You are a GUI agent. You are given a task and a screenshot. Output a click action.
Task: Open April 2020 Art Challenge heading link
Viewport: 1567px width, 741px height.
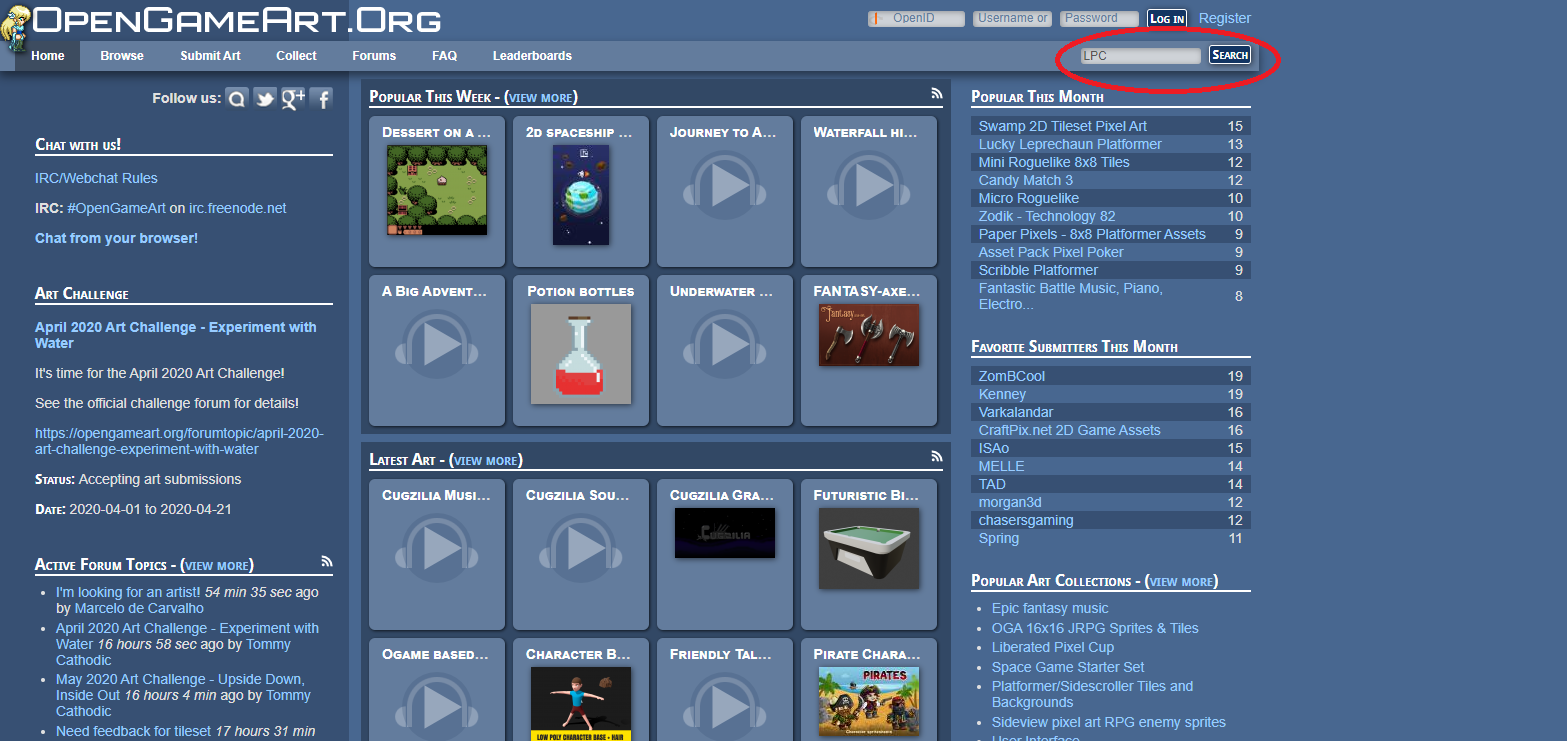click(x=176, y=335)
